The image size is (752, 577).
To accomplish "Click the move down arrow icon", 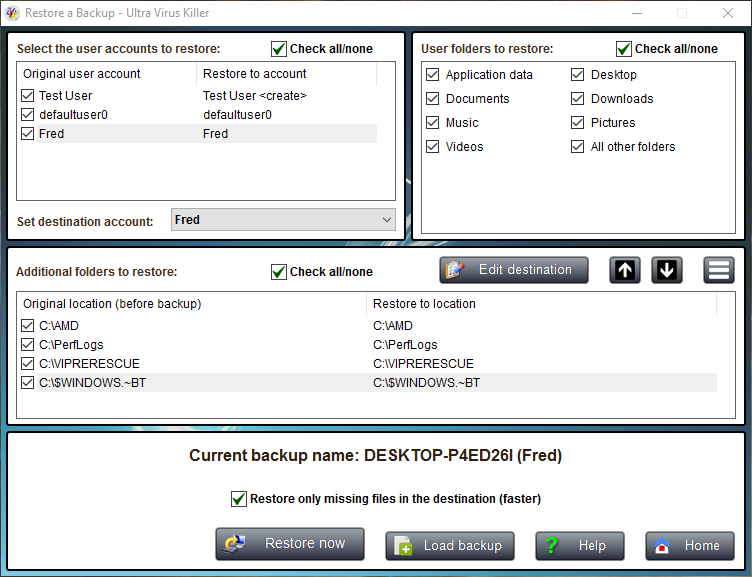I will pos(667,270).
